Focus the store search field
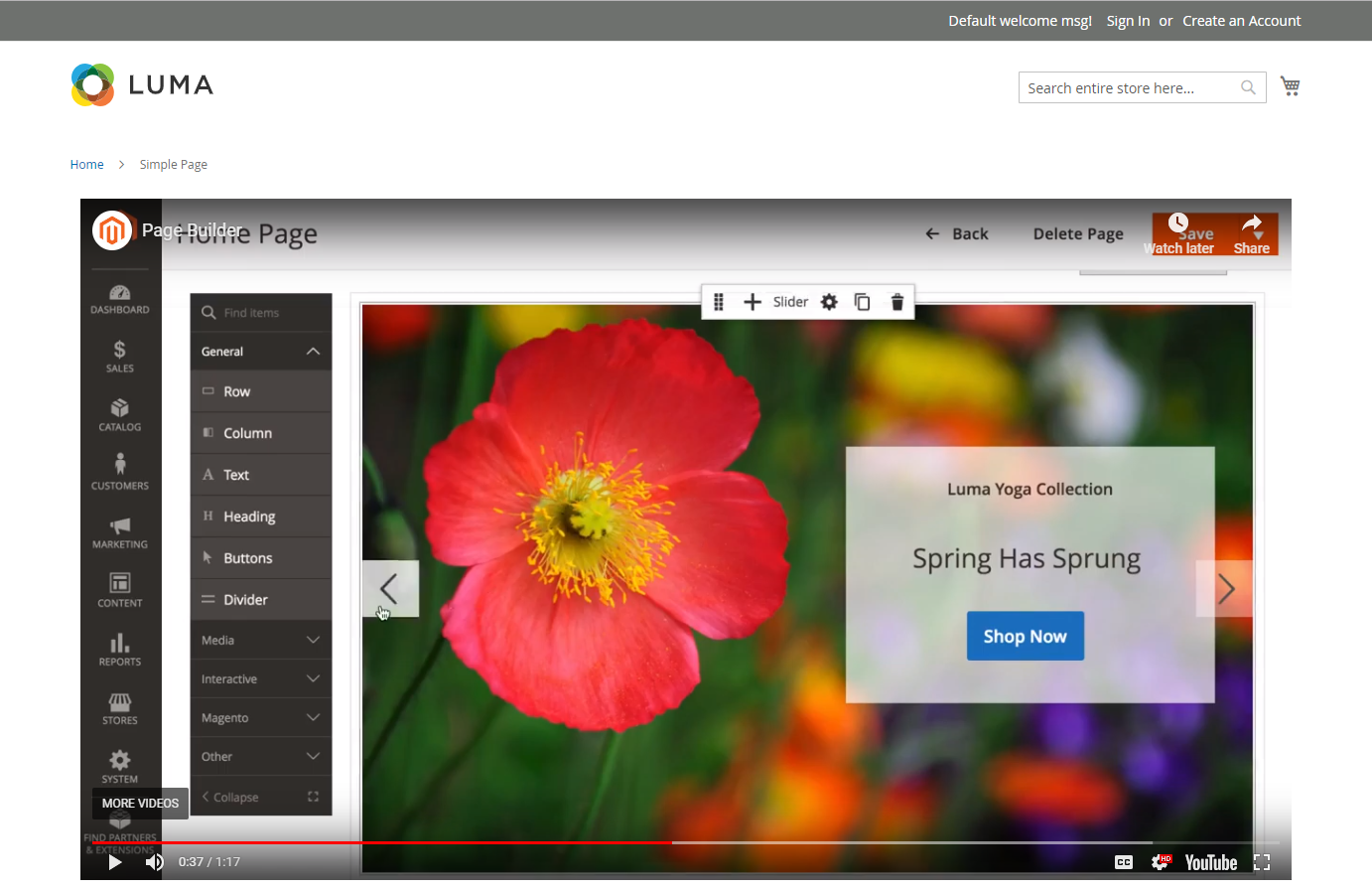The height and width of the screenshot is (891, 1372). 1130,87
